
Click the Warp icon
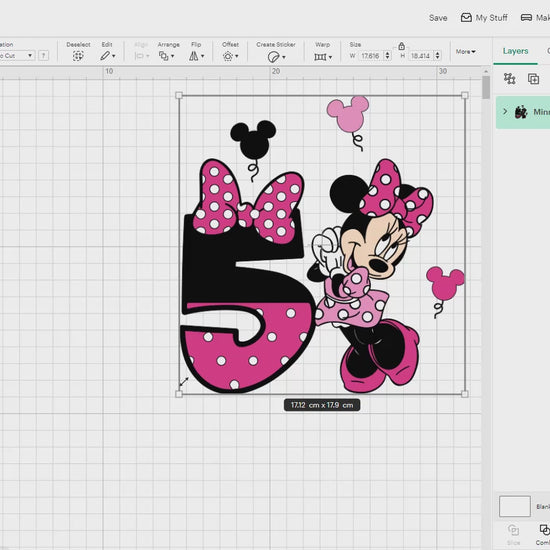[320, 57]
